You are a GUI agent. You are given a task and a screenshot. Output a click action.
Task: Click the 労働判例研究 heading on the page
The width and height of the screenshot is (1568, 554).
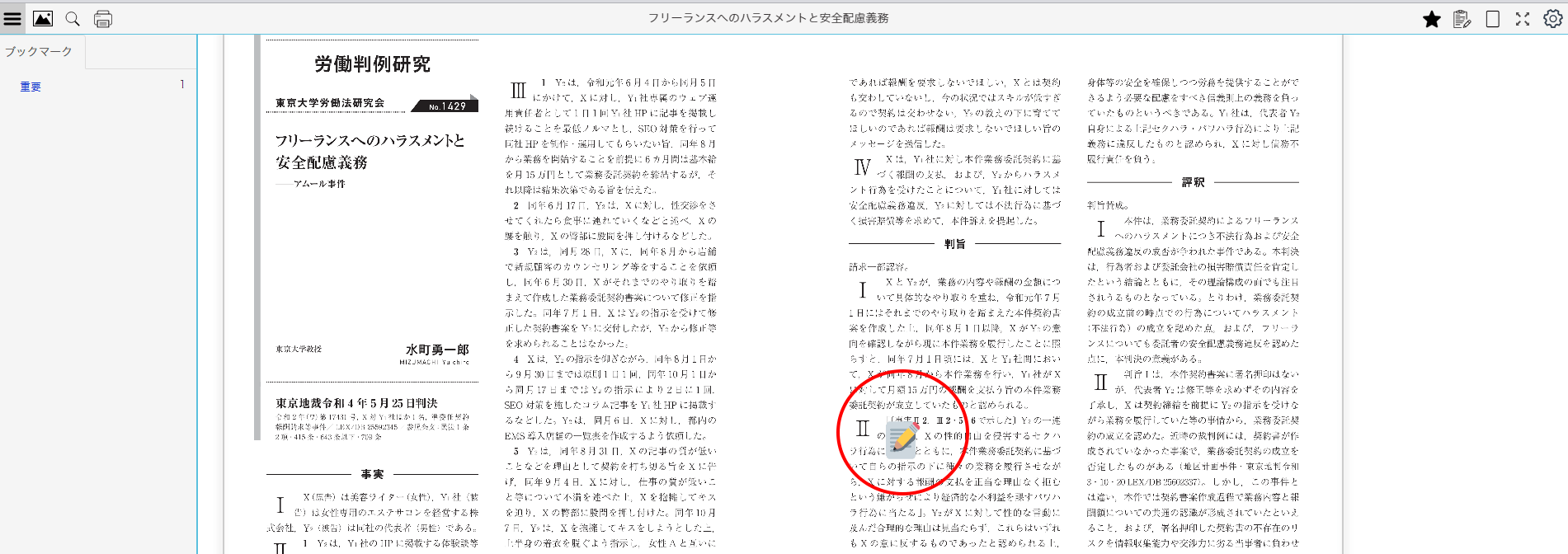tap(372, 64)
